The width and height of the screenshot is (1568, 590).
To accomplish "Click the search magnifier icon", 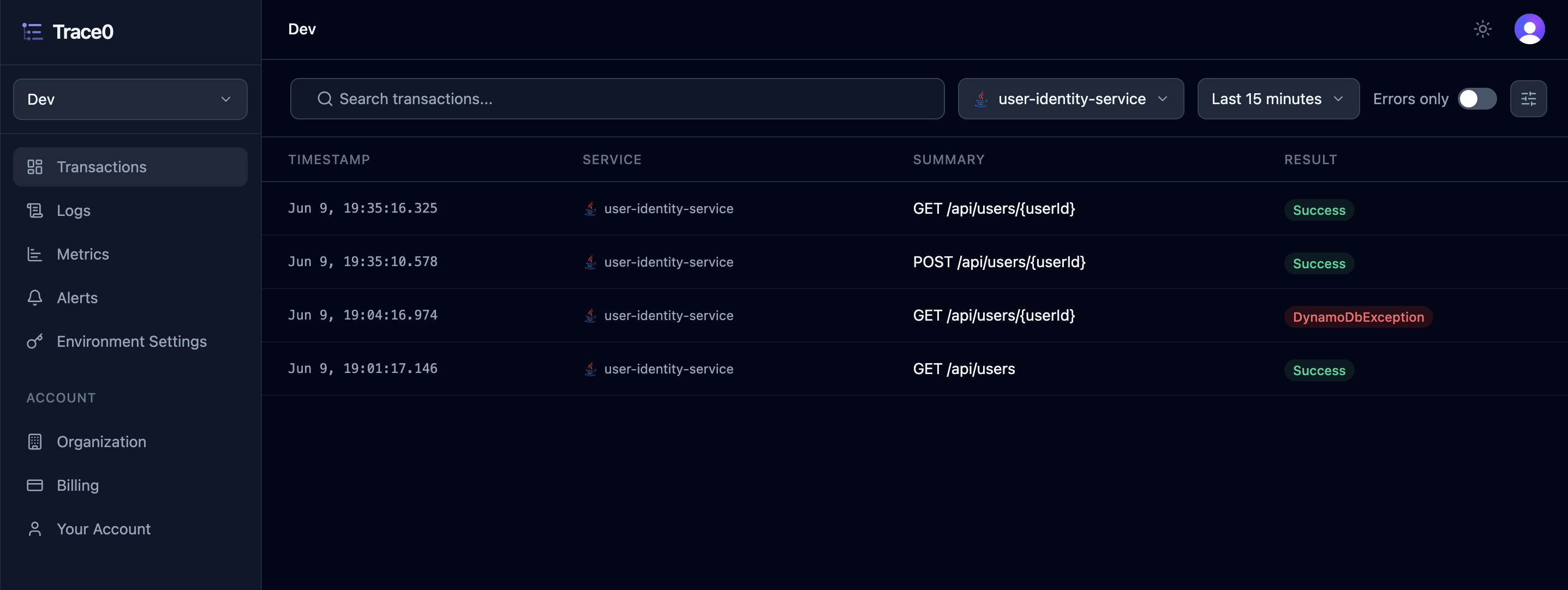I will [325, 99].
